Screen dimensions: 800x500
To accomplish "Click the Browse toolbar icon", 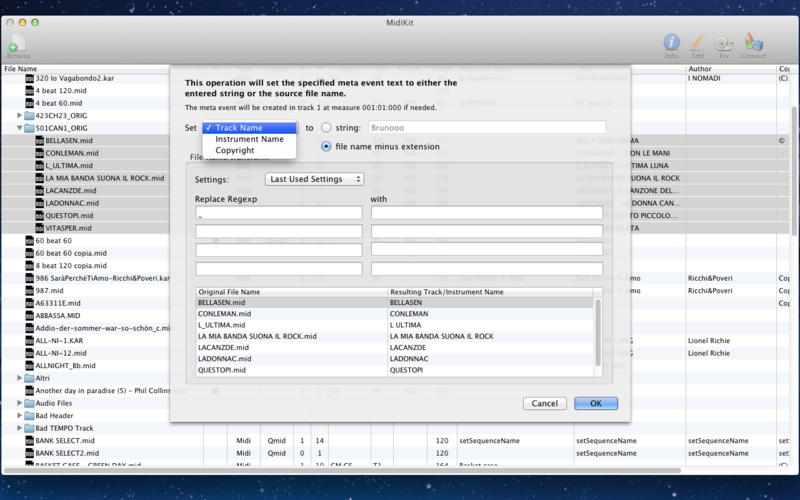I will point(18,45).
